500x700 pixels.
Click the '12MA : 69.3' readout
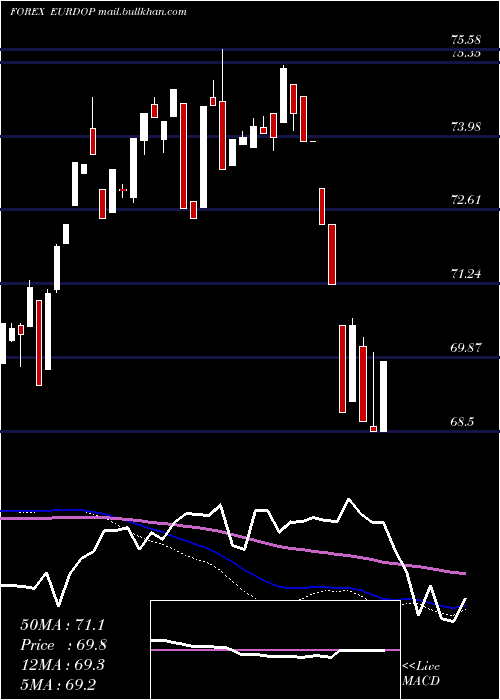coord(62,665)
